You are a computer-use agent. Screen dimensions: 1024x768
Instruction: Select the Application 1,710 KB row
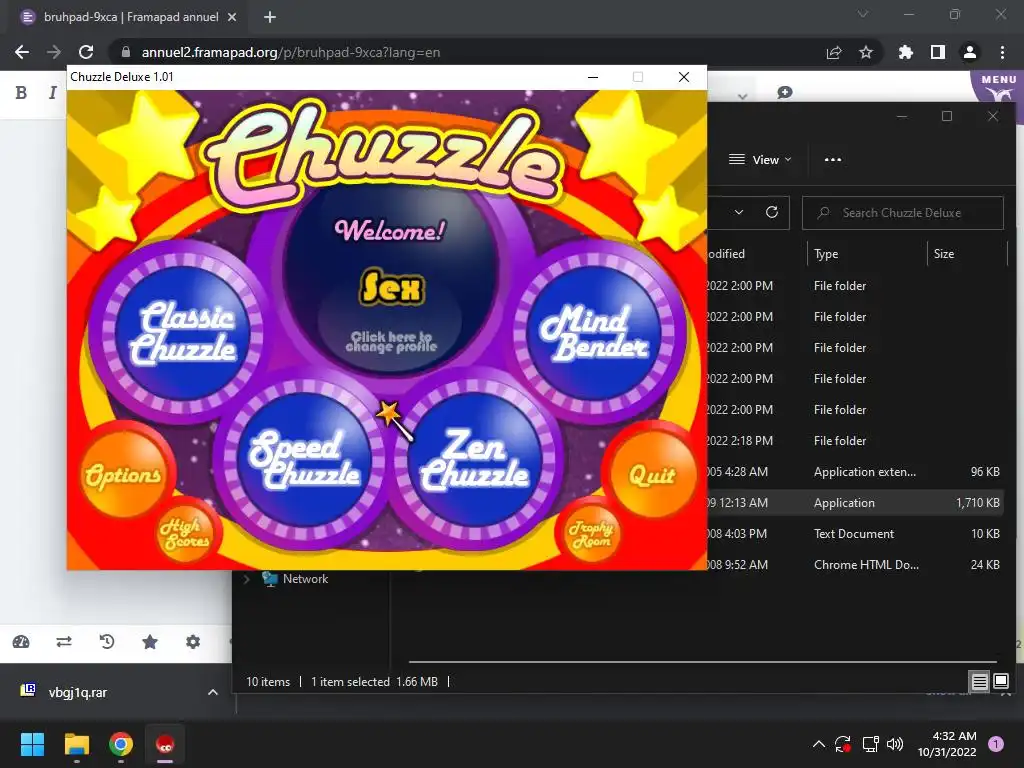854,503
